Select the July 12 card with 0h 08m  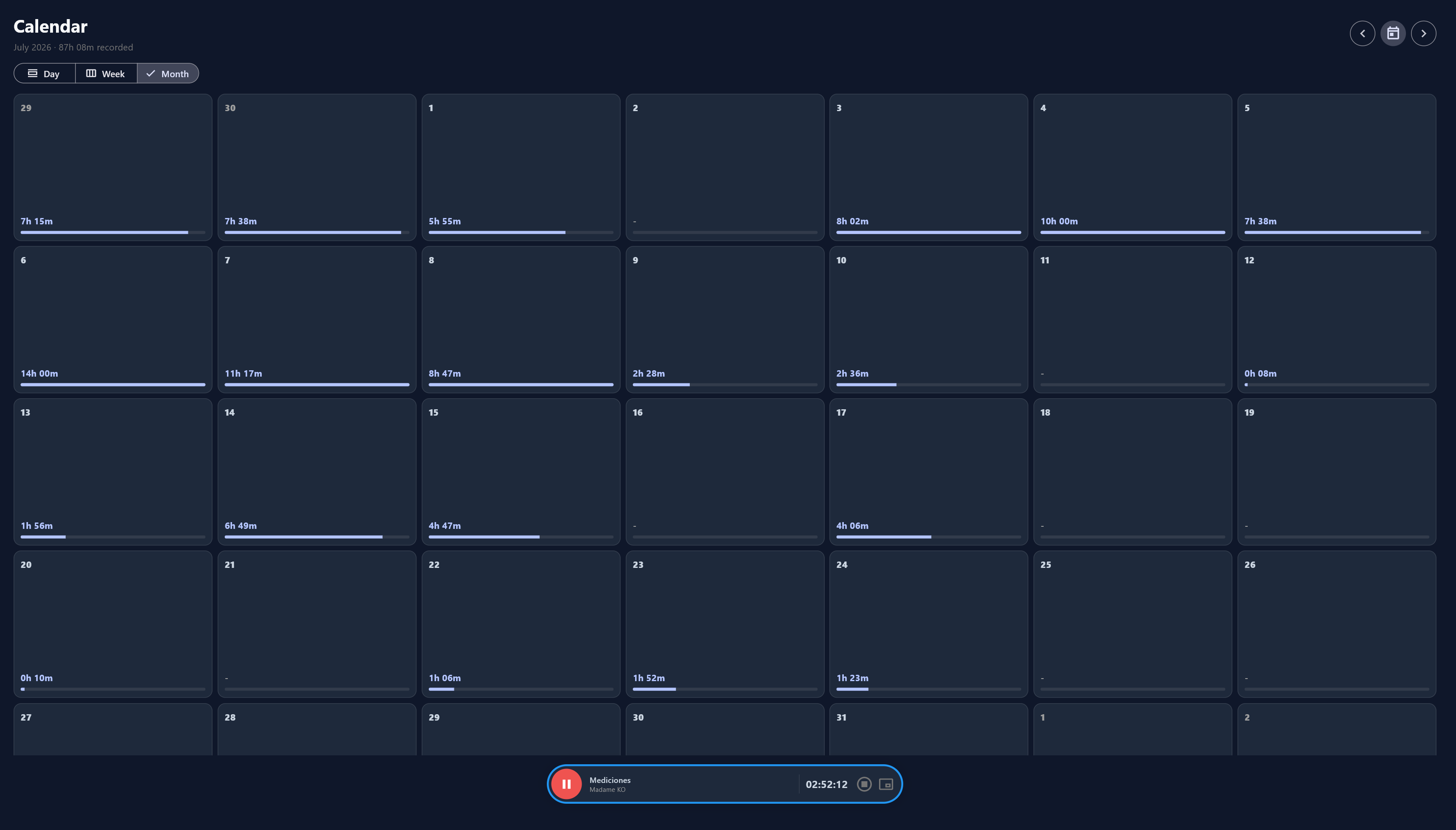pos(1336,319)
